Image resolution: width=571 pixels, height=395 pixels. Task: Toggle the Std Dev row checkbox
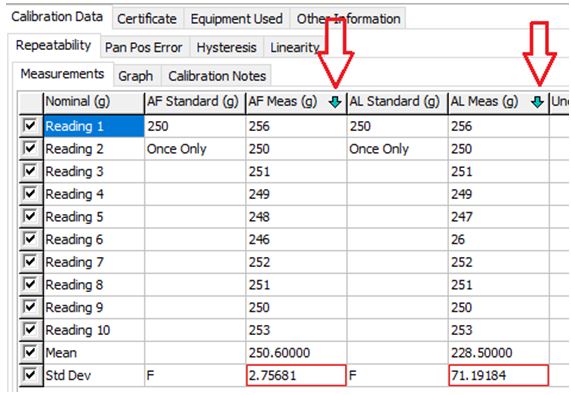(x=30, y=375)
